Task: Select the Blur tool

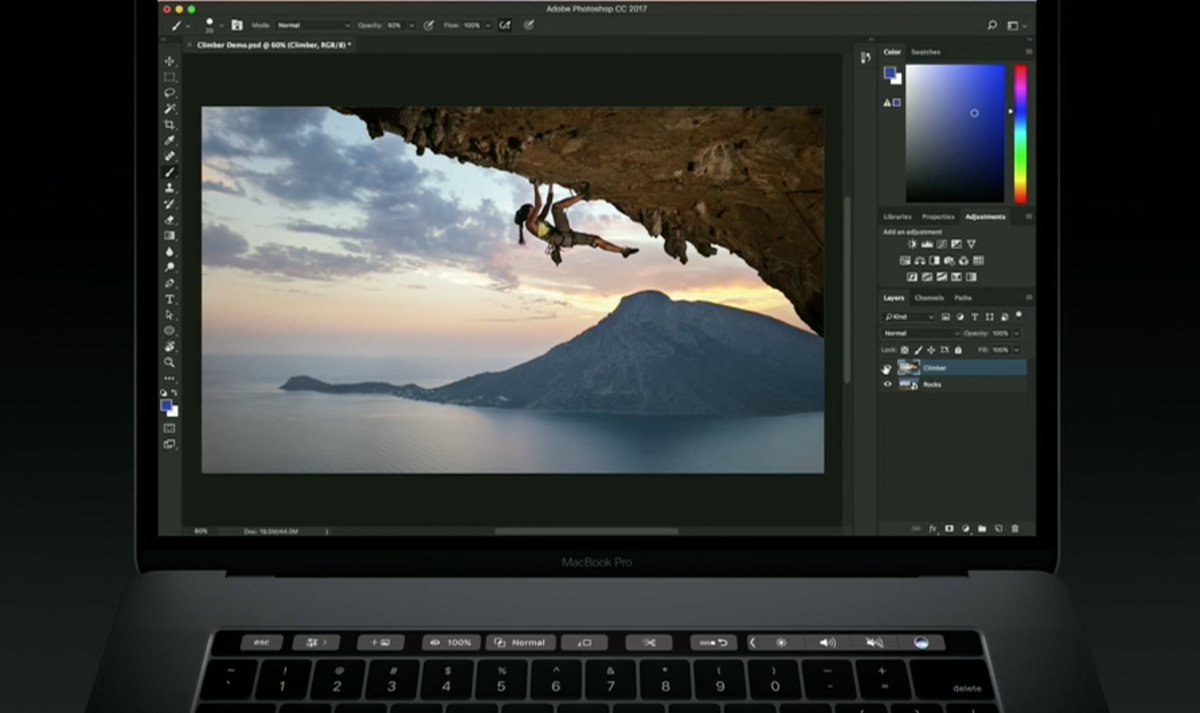Action: click(x=170, y=251)
